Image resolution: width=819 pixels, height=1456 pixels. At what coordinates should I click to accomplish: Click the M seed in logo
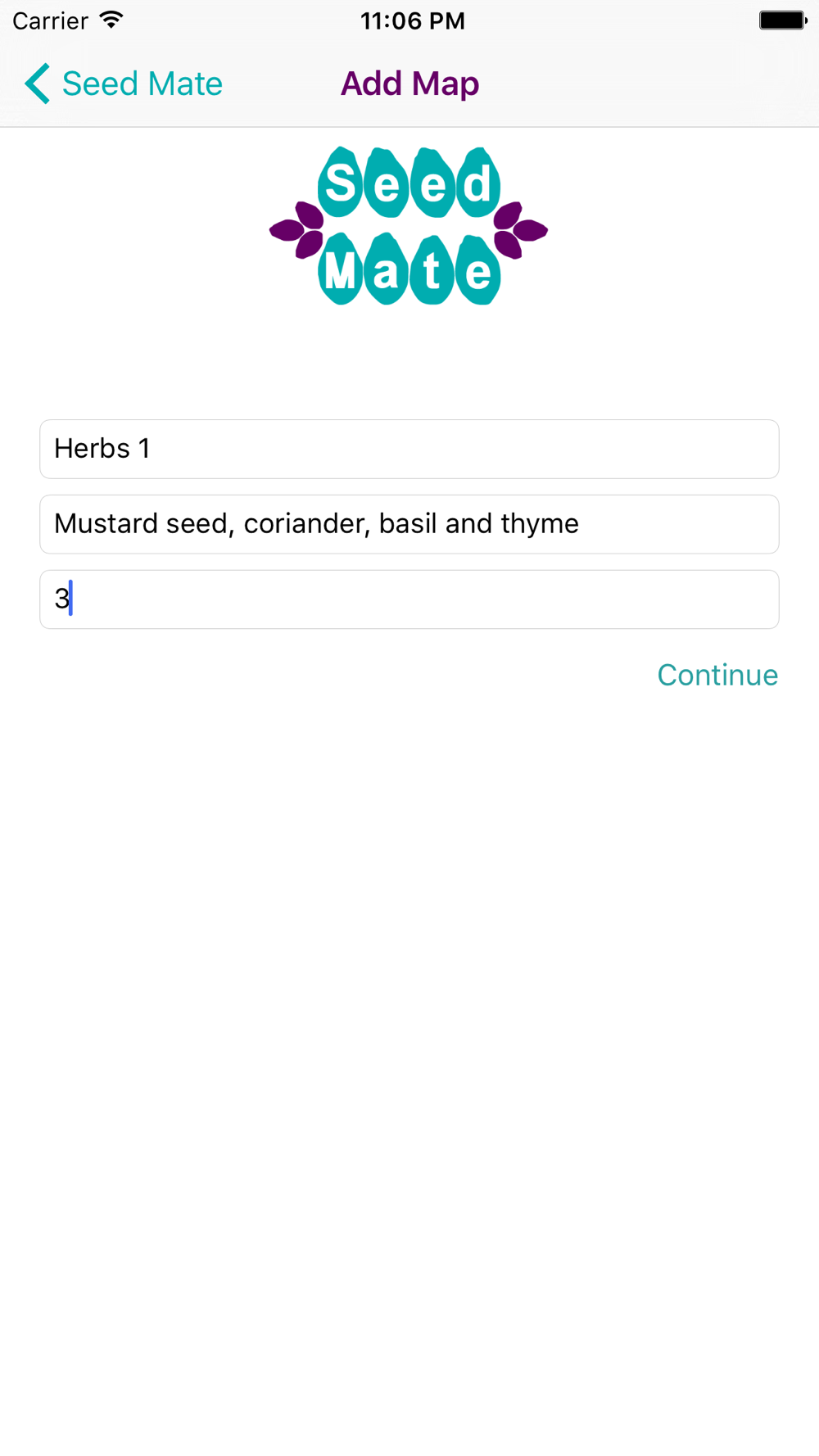(341, 269)
